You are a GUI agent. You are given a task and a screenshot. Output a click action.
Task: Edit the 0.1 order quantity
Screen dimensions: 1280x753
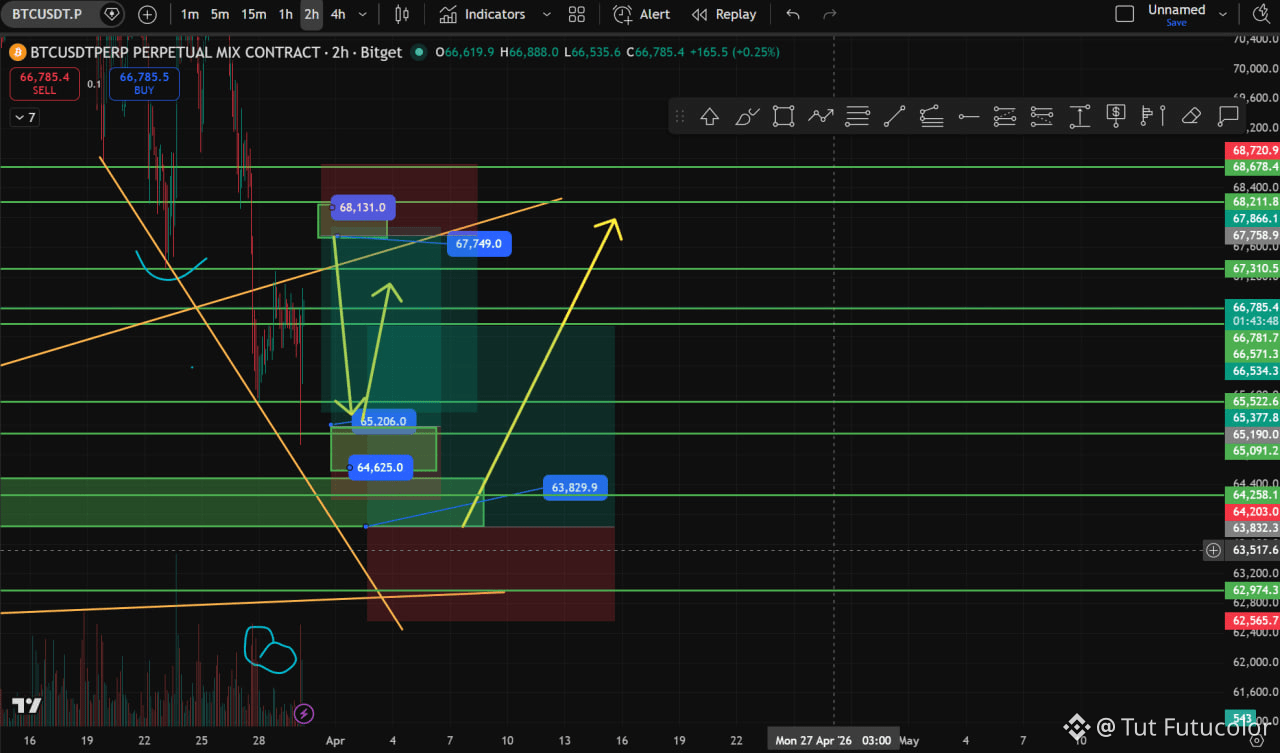[x=94, y=84]
